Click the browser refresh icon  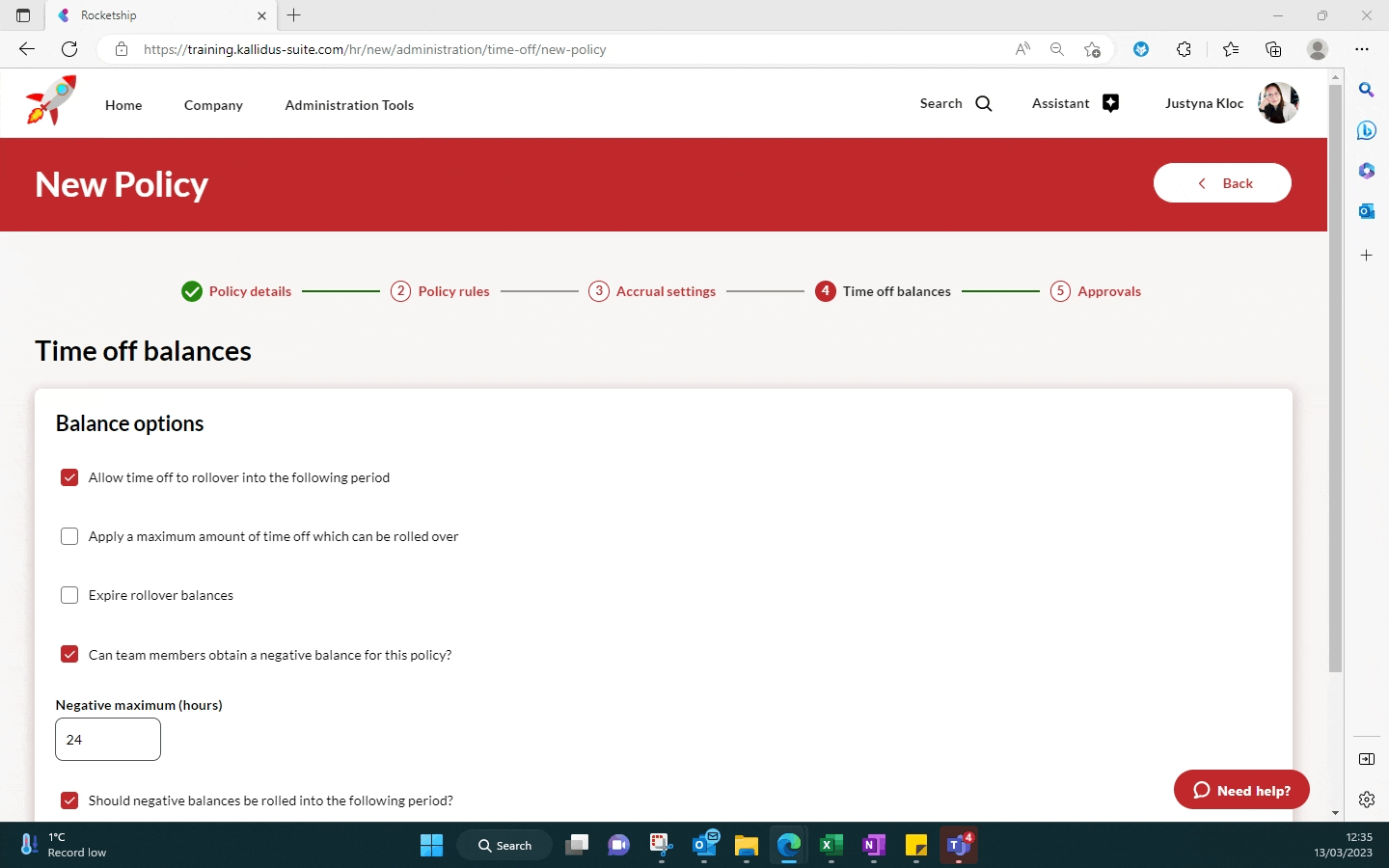tap(69, 49)
